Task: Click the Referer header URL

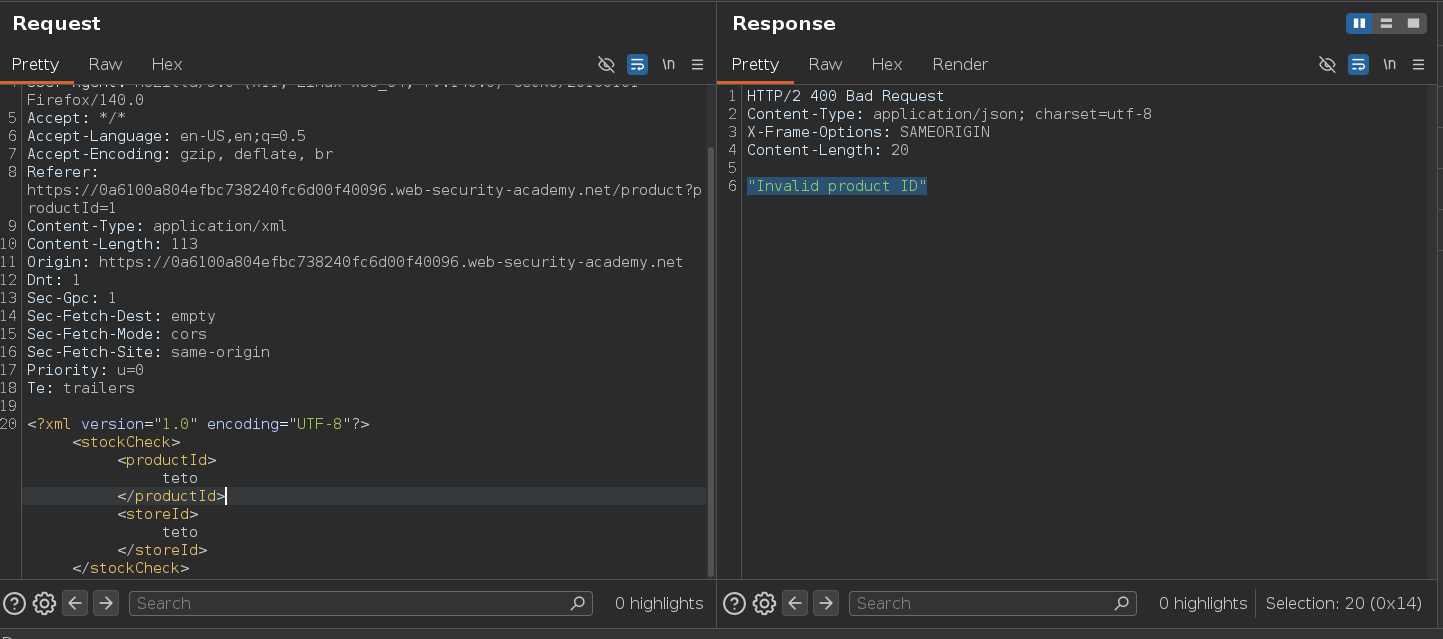Action: tap(364, 199)
